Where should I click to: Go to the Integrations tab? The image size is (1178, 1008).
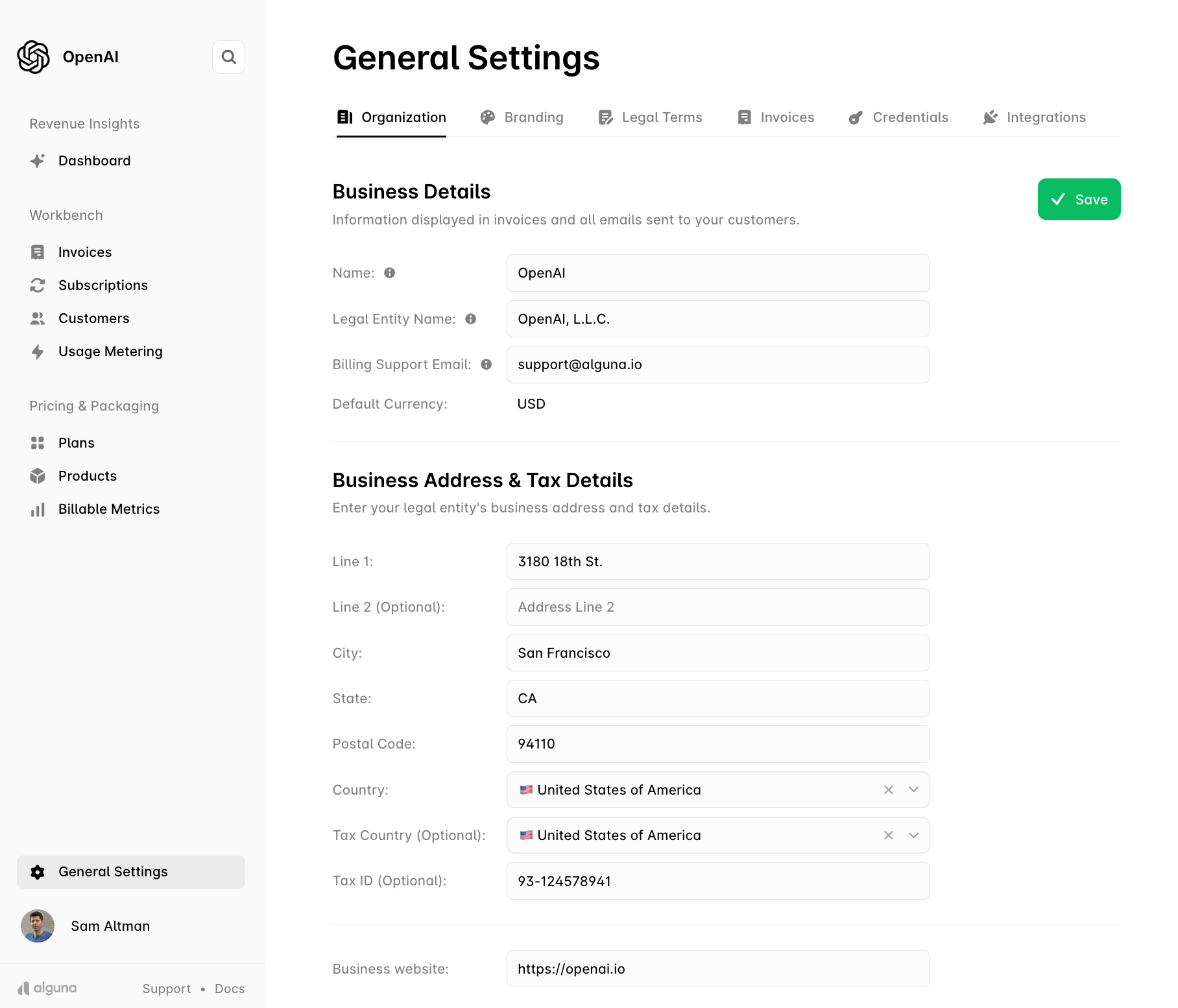[x=1034, y=117]
